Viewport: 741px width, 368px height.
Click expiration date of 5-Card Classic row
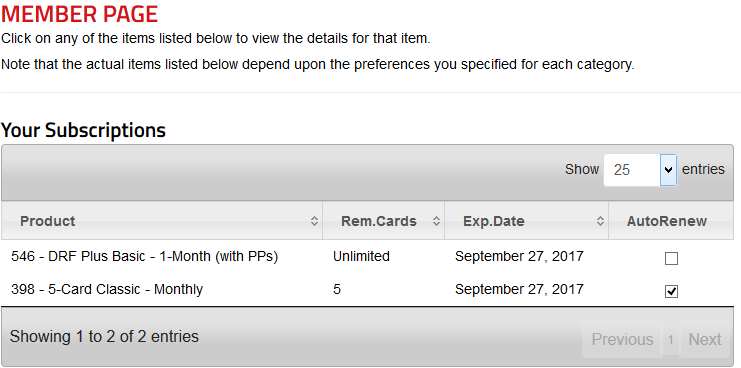tap(519, 289)
